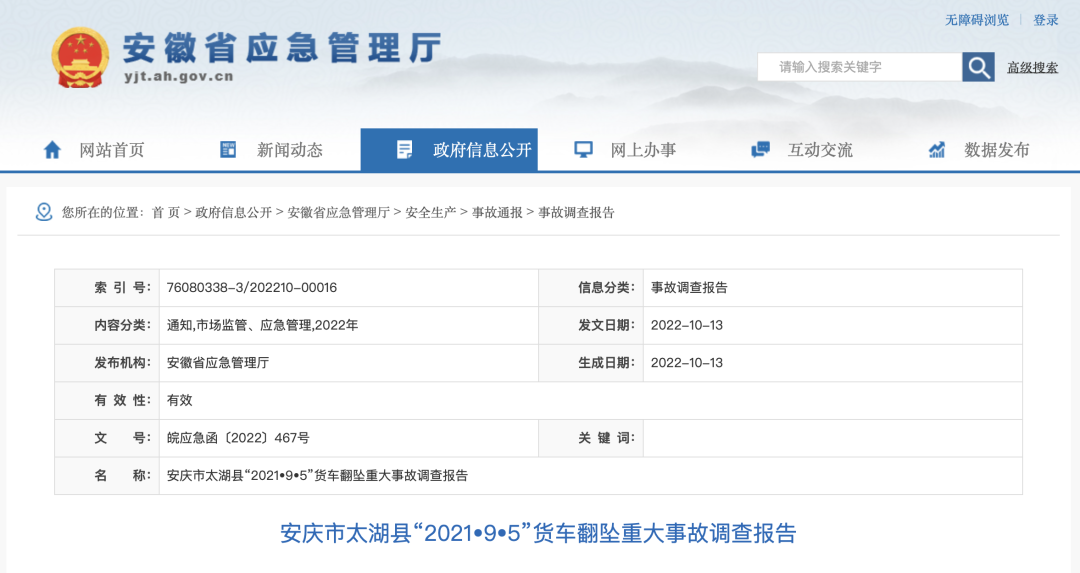Click the 登录 link
This screenshot has height=573, width=1080.
click(x=1046, y=20)
